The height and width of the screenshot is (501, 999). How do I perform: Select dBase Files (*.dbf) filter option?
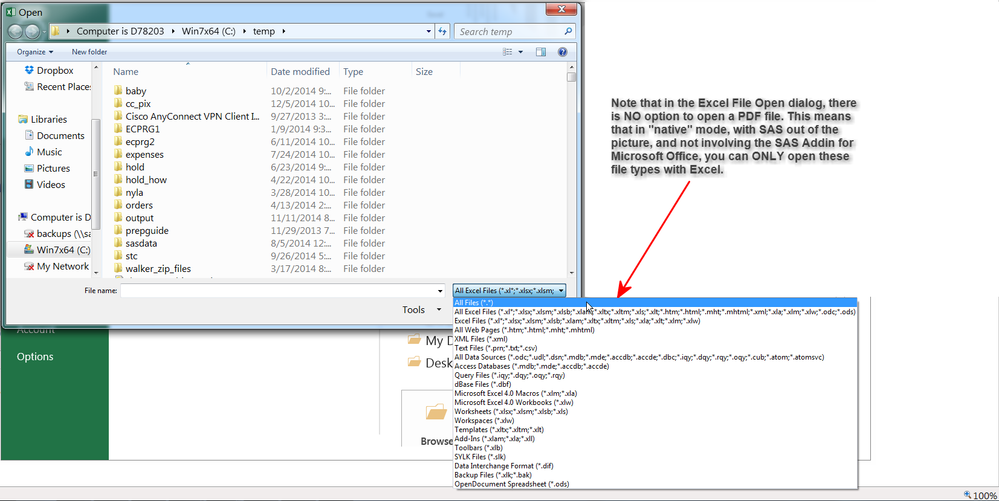tap(654, 384)
